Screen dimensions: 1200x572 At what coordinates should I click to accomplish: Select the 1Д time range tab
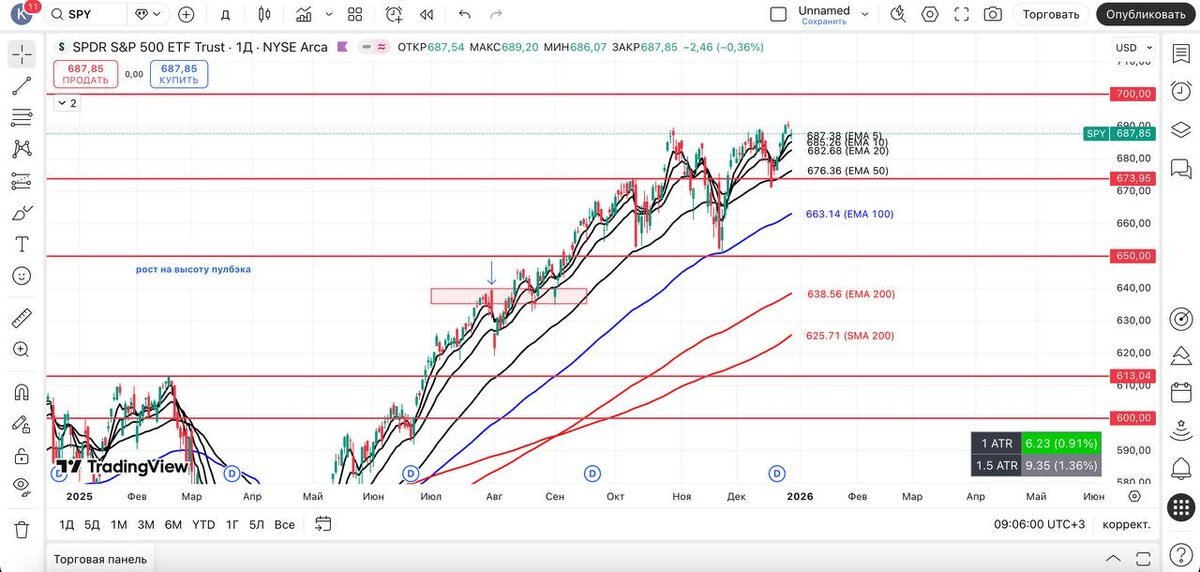point(66,524)
